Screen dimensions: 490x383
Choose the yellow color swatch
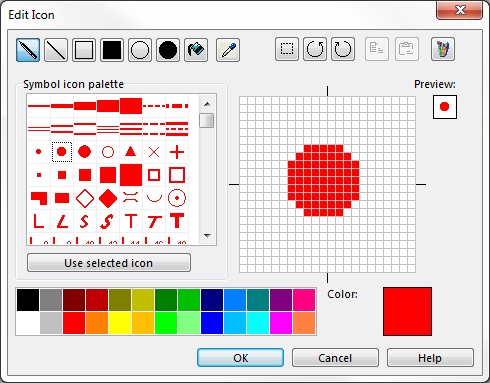[120, 323]
